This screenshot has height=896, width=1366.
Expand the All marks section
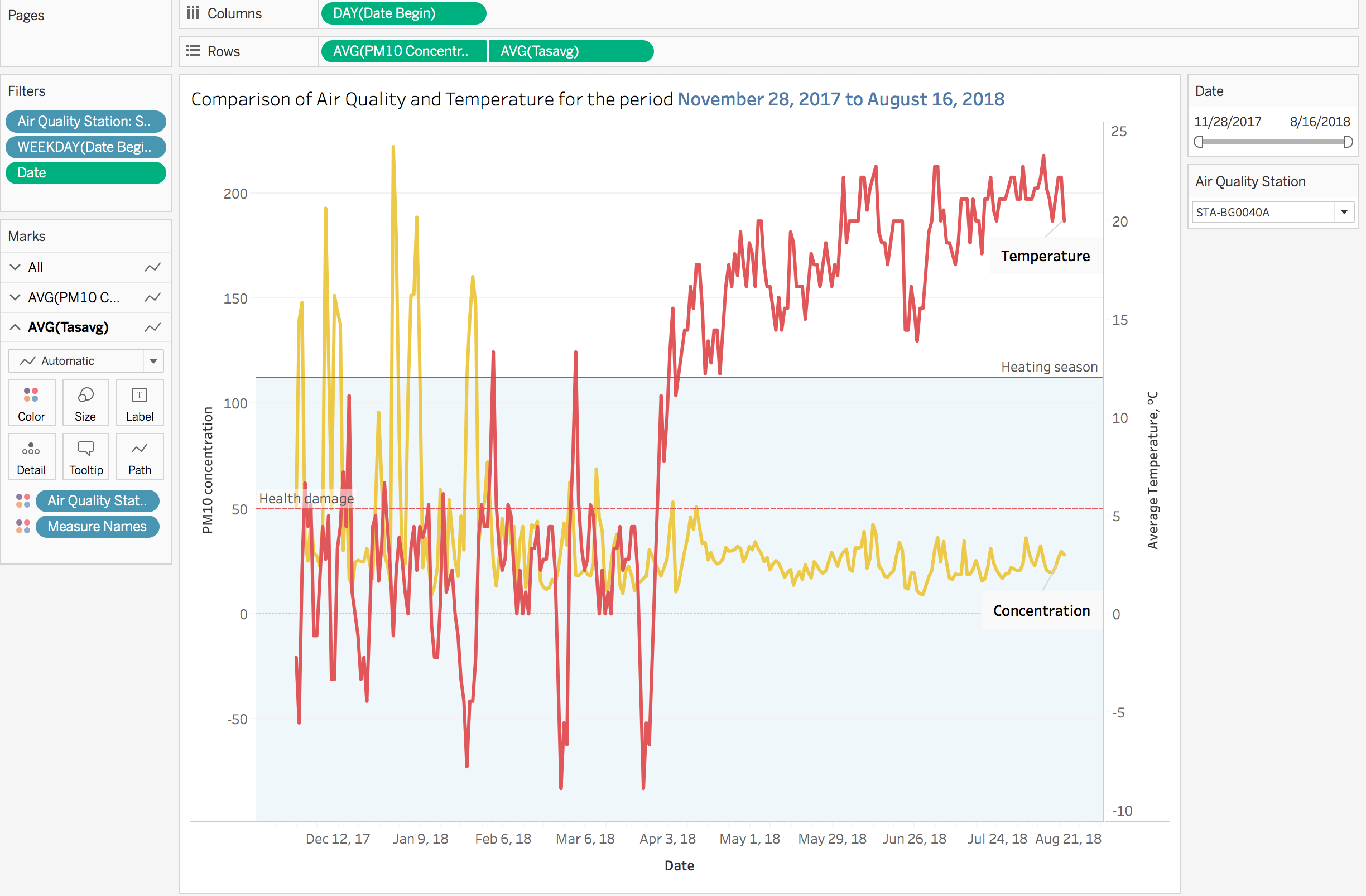(16, 267)
